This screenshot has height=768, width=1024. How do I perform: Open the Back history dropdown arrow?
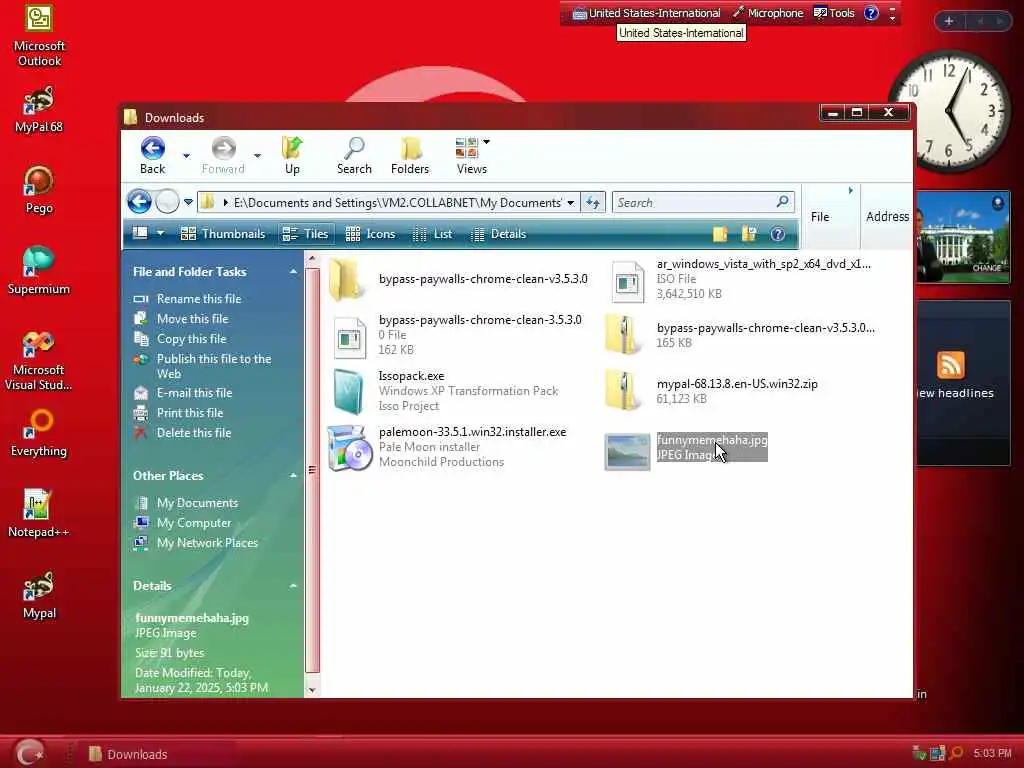[x=186, y=155]
